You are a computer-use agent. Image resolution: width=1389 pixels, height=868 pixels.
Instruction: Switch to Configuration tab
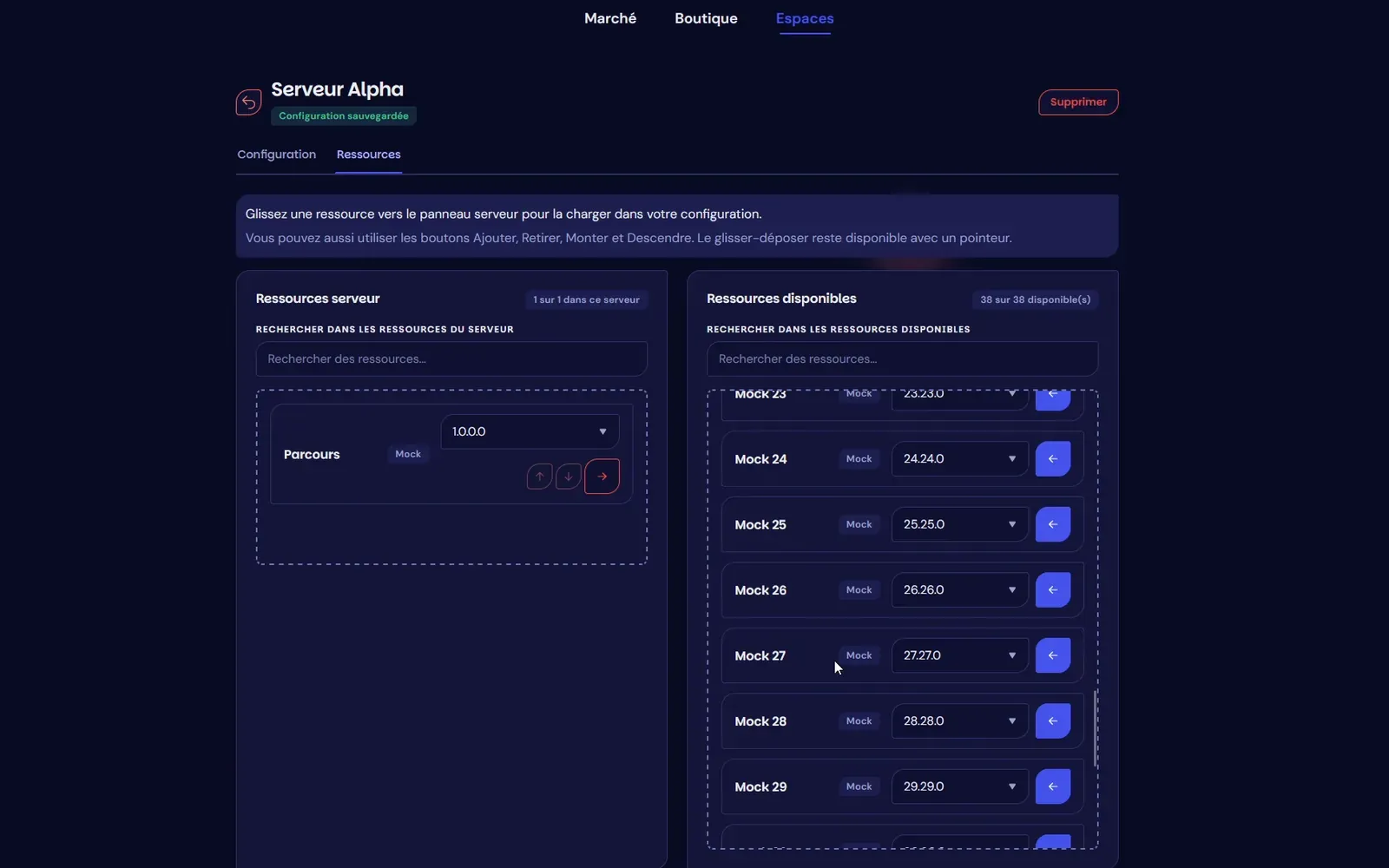point(276,155)
